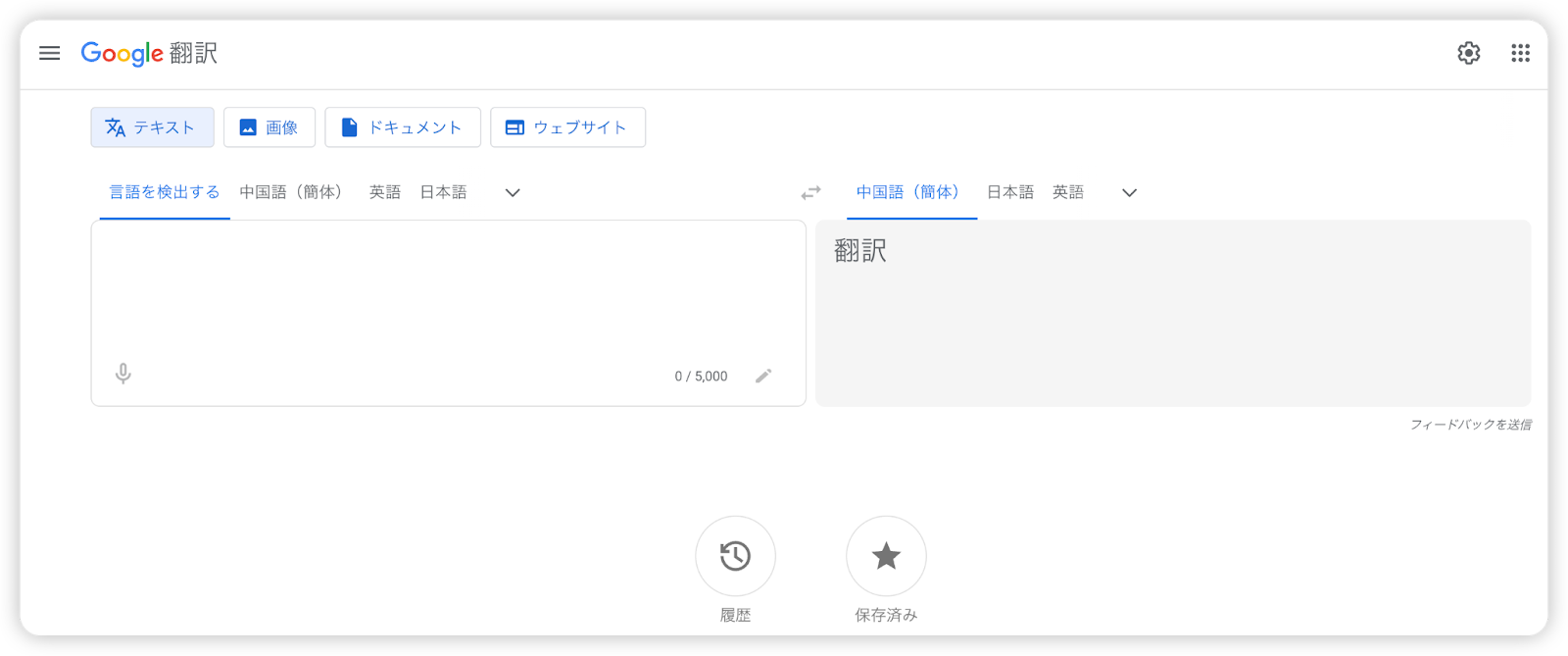Open the settings gear

(x=1468, y=53)
